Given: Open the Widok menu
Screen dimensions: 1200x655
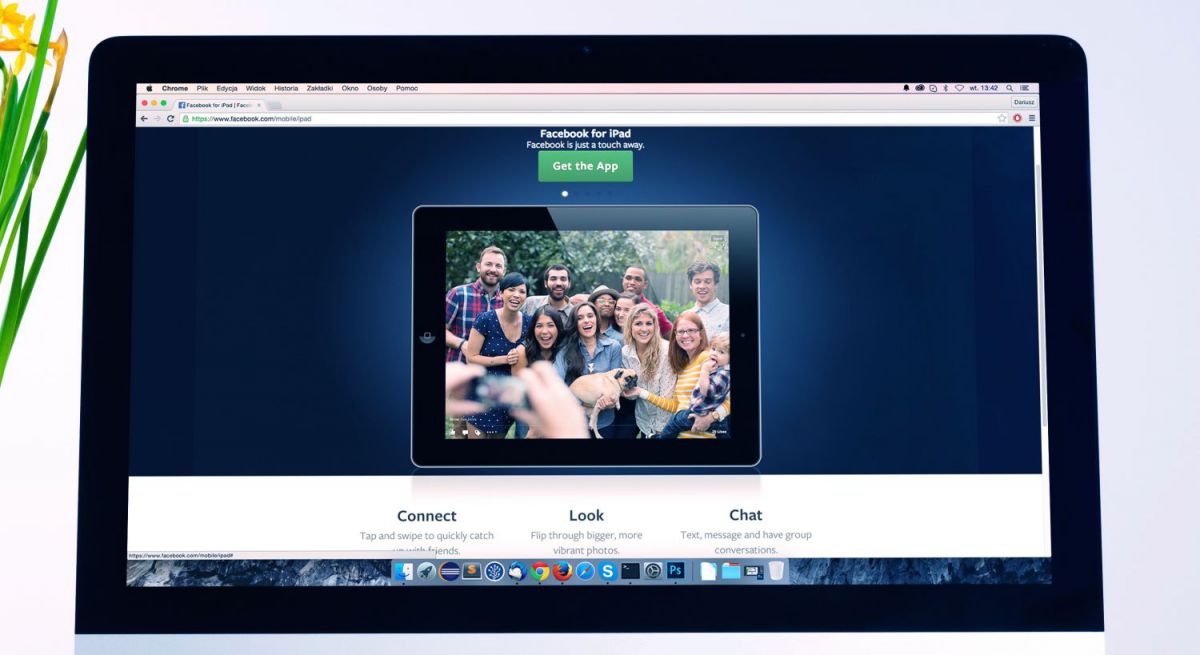Looking at the screenshot, I should [x=256, y=88].
